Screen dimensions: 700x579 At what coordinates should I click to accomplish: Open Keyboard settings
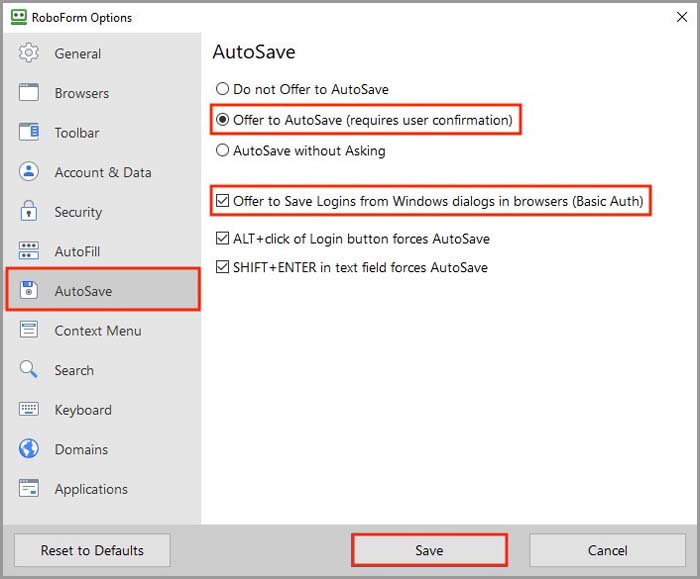pos(103,409)
